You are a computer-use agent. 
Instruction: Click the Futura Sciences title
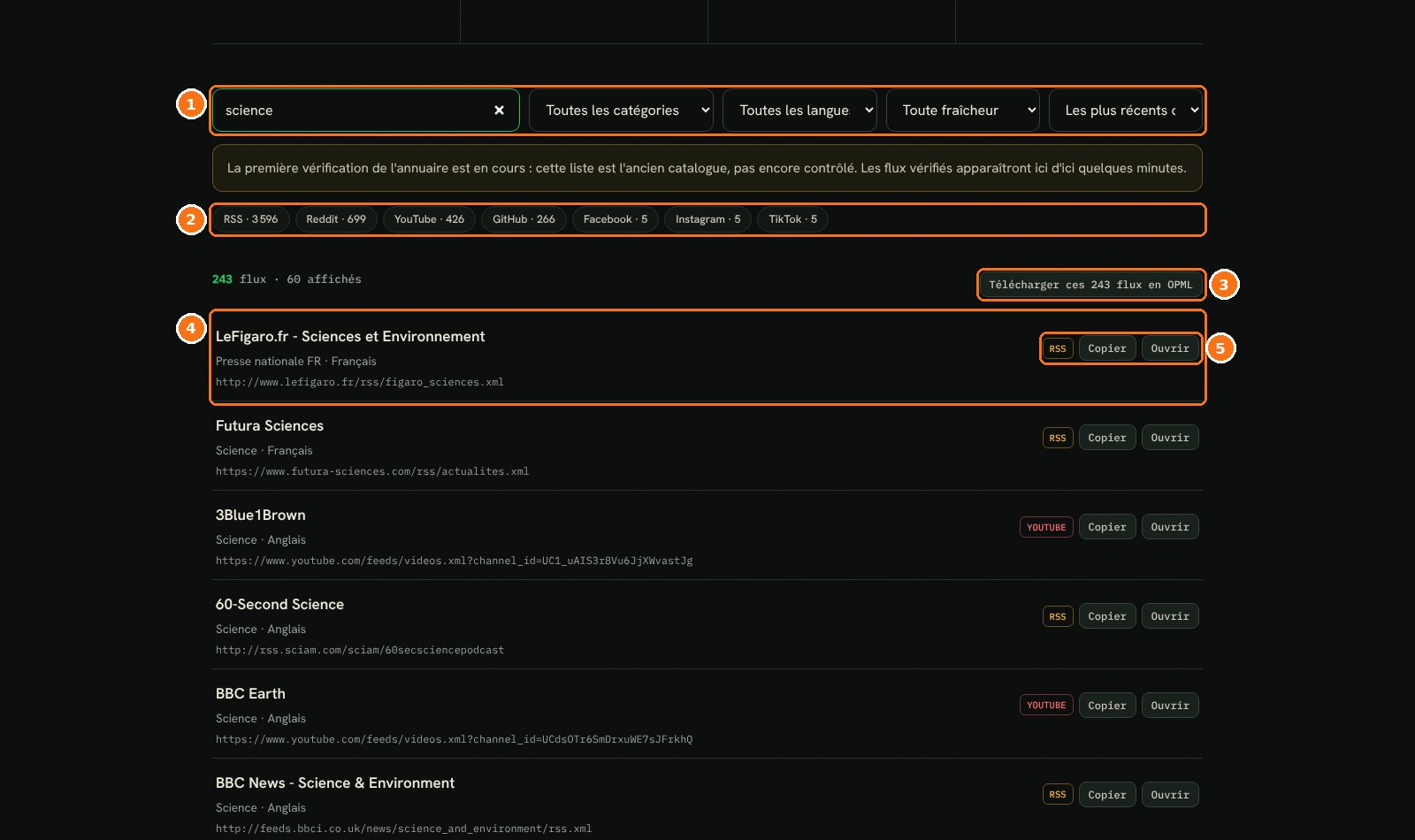click(270, 426)
